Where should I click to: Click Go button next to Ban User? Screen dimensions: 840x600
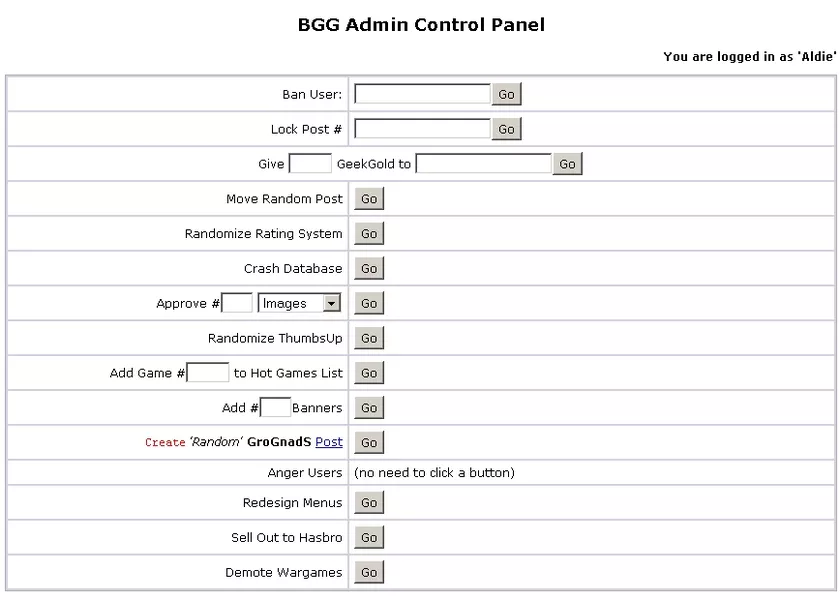click(506, 94)
